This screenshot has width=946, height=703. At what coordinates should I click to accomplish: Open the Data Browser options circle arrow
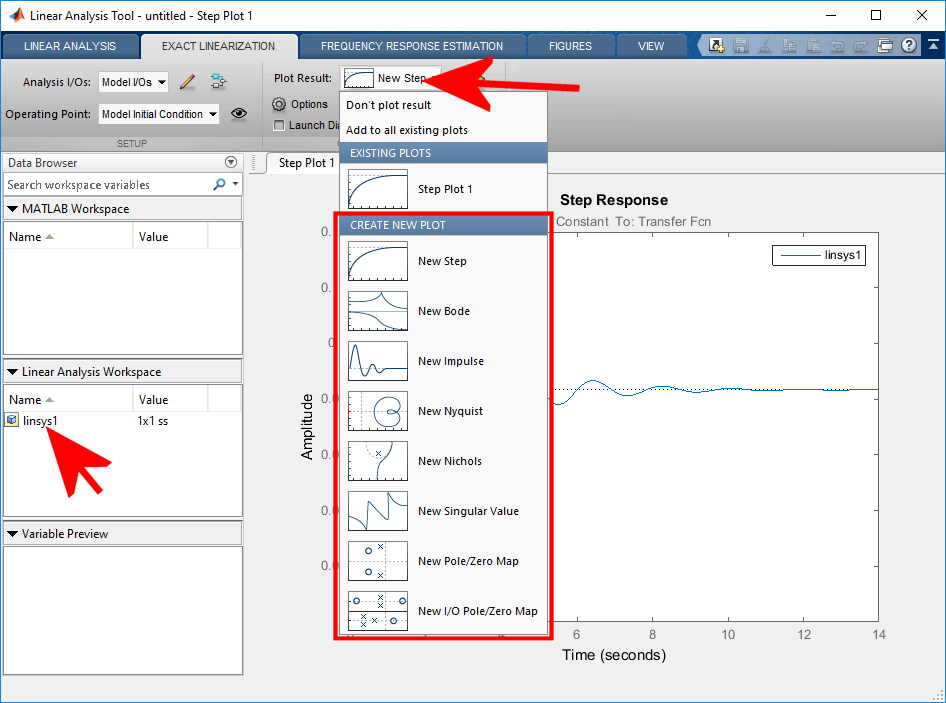(230, 162)
